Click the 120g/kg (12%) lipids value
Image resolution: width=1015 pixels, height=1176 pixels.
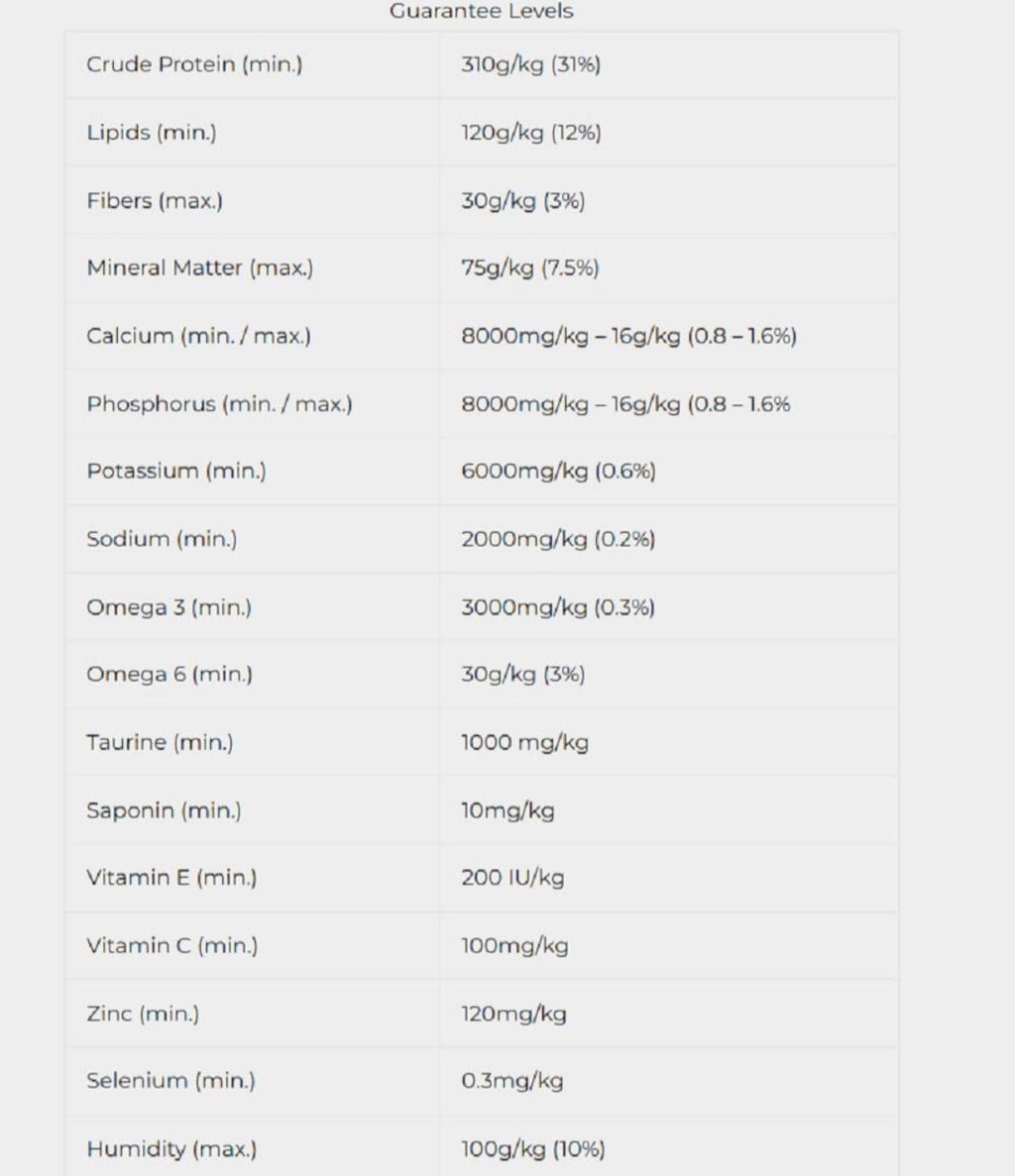tap(531, 133)
